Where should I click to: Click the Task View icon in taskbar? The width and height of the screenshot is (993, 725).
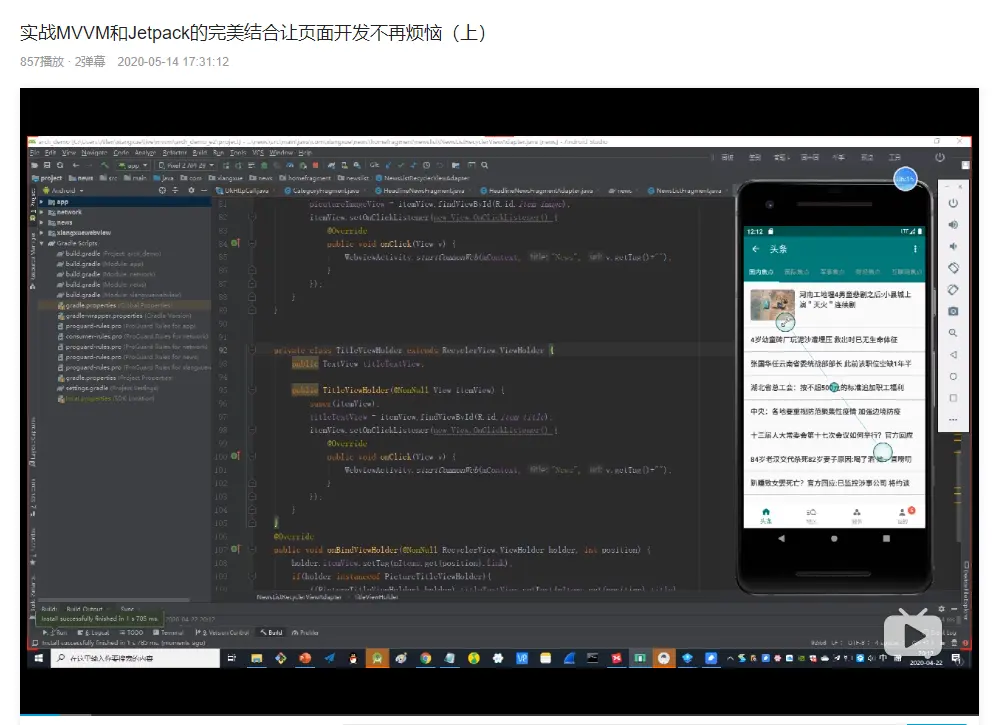232,659
